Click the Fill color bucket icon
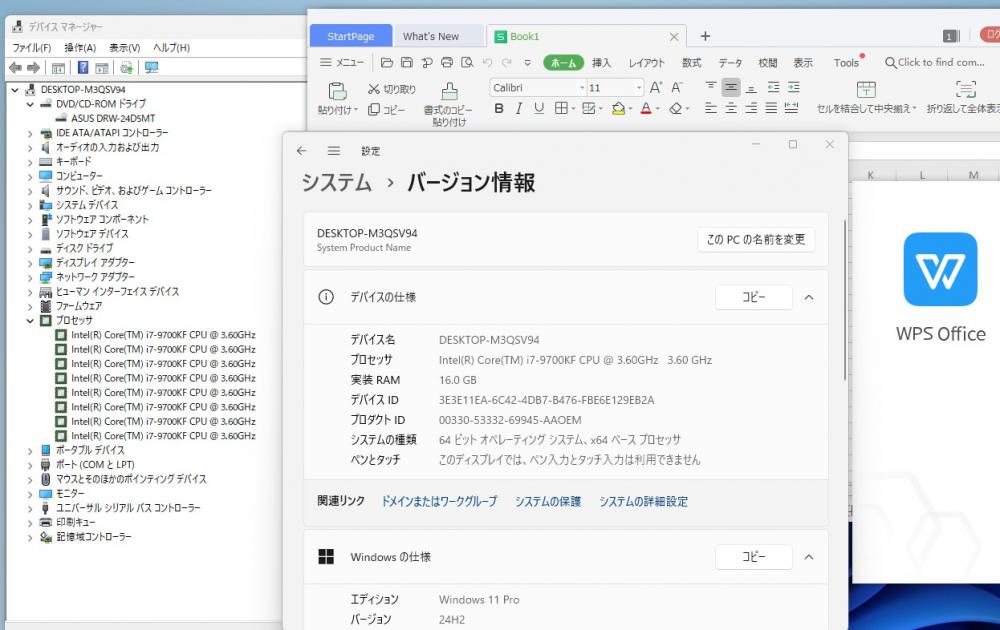Screen dimensions: 1000x630 pyautogui.click(x=617, y=109)
